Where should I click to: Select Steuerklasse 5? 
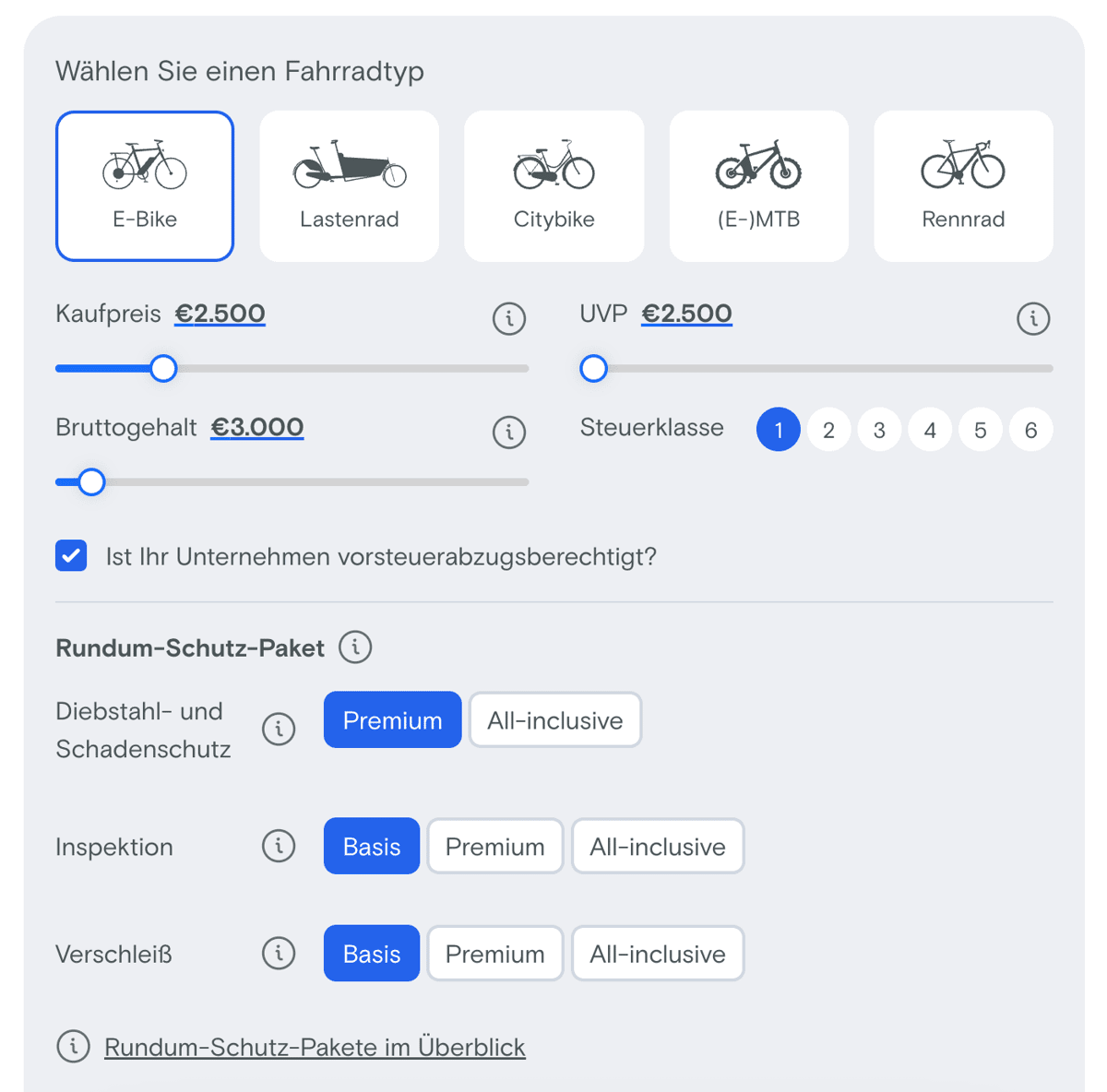coord(981,430)
